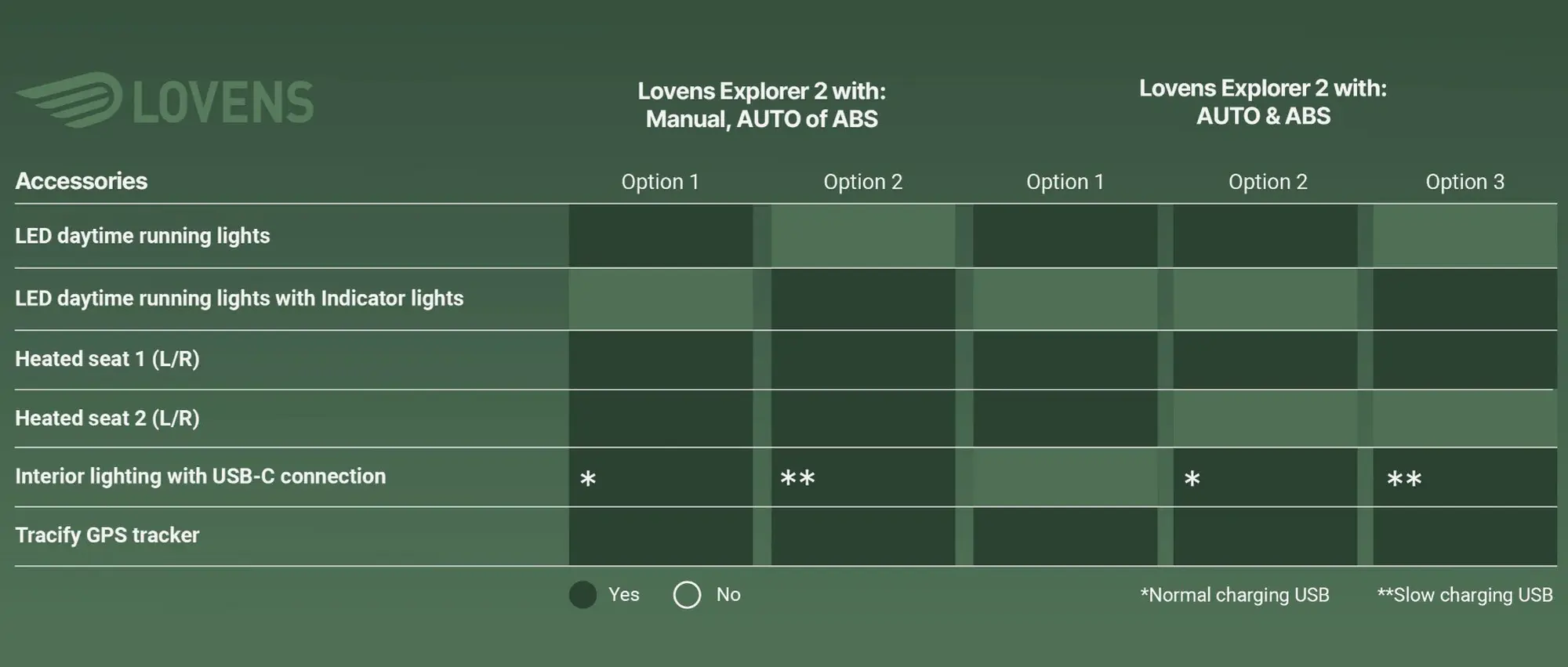
Task: Click the single asterisk under AUTO & ABS Option 2
Action: coord(1192,478)
